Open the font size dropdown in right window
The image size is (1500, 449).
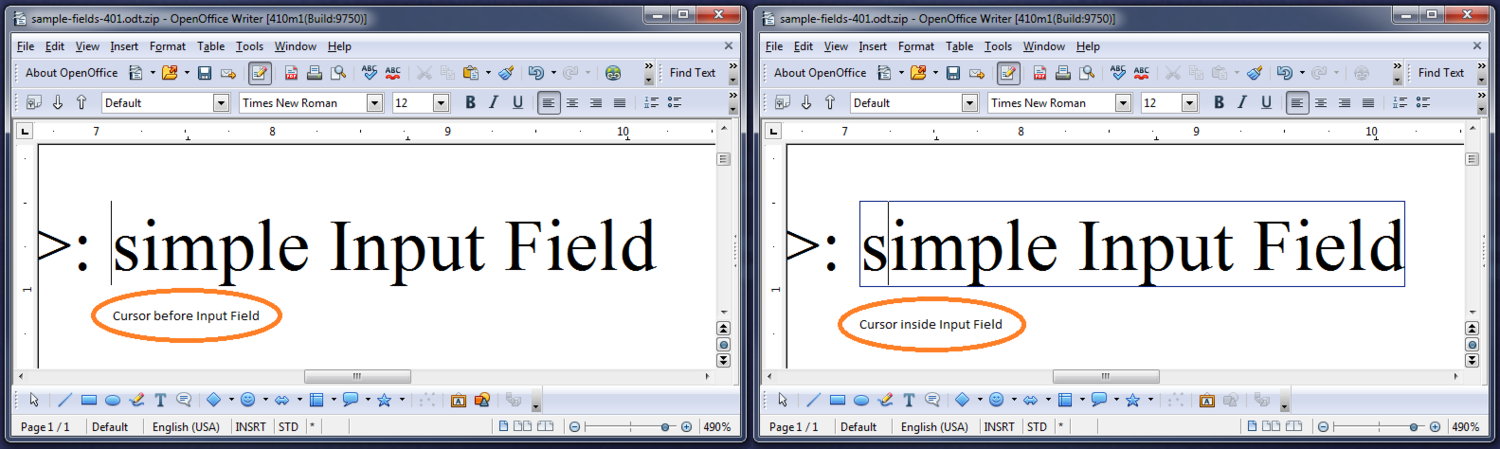1189,103
